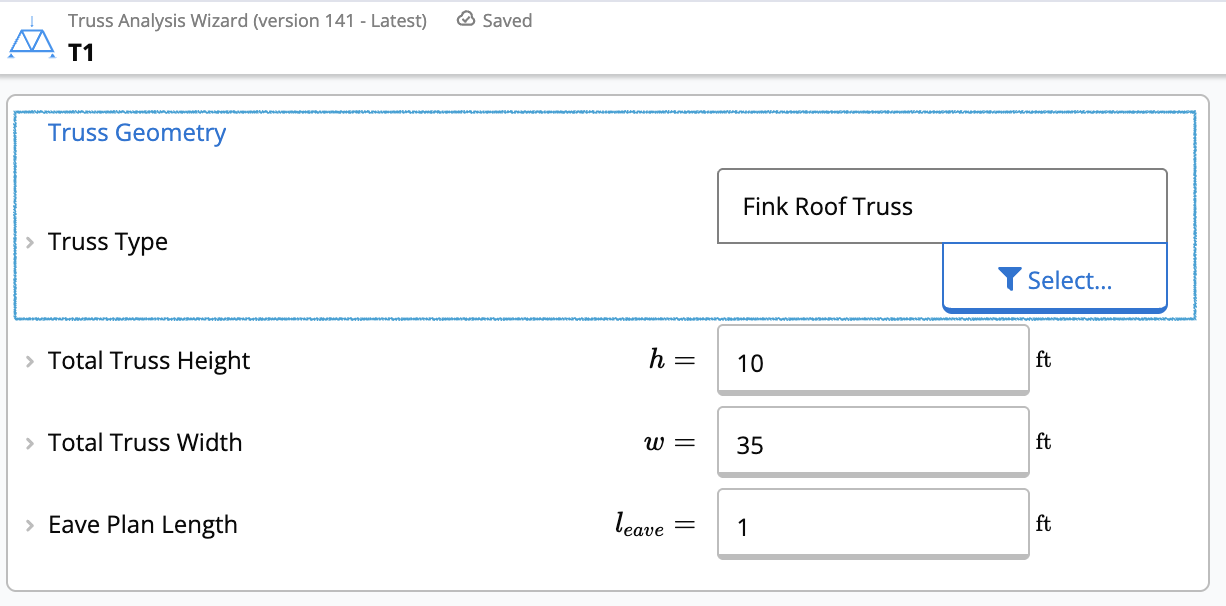
Task: Click the Truss Geometry heading link
Action: [136, 132]
